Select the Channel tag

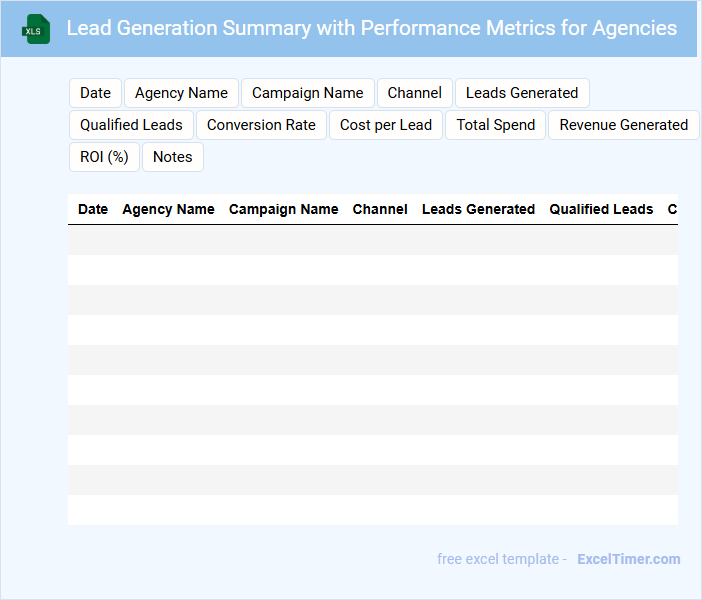pos(414,93)
